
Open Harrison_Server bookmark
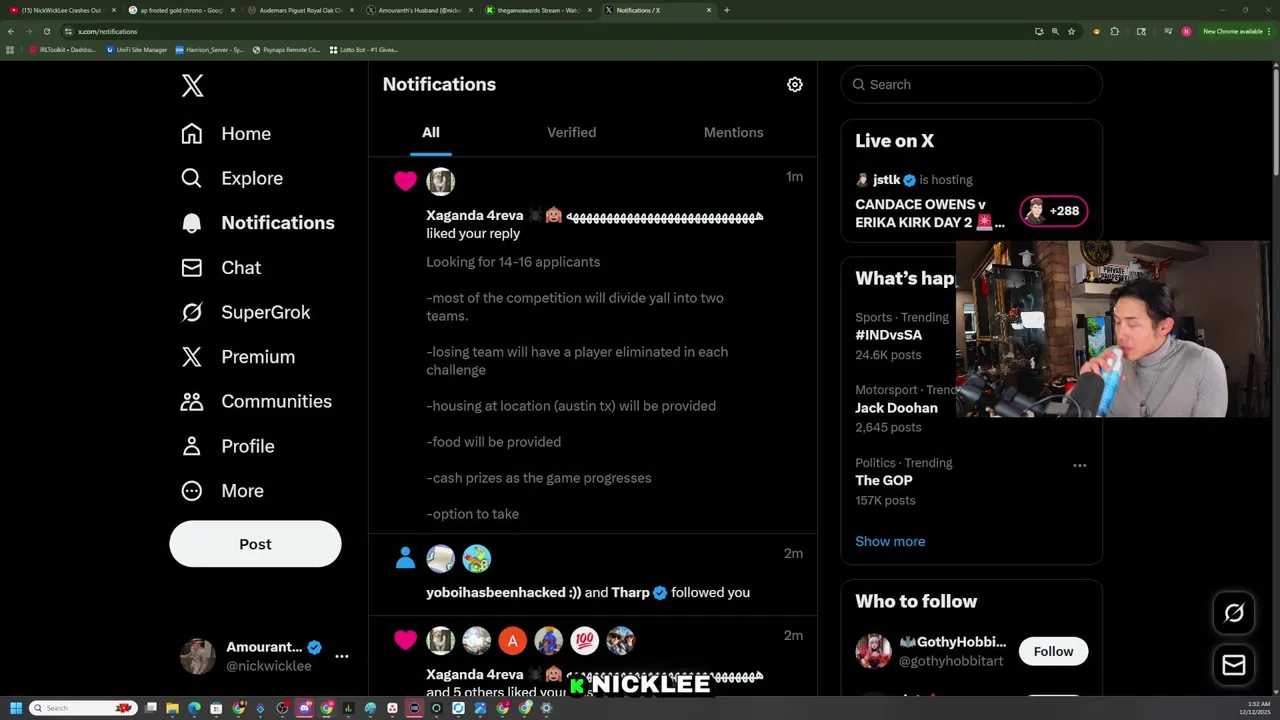(209, 49)
